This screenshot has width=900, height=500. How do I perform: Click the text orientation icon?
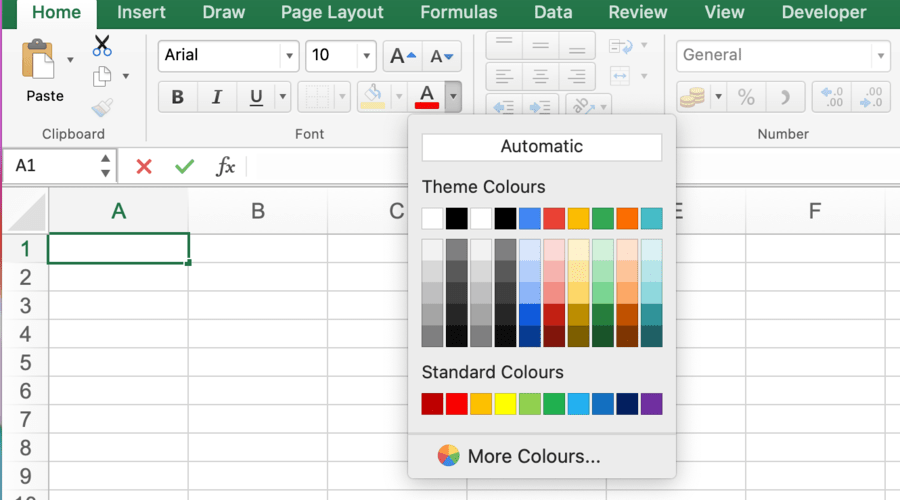click(583, 106)
